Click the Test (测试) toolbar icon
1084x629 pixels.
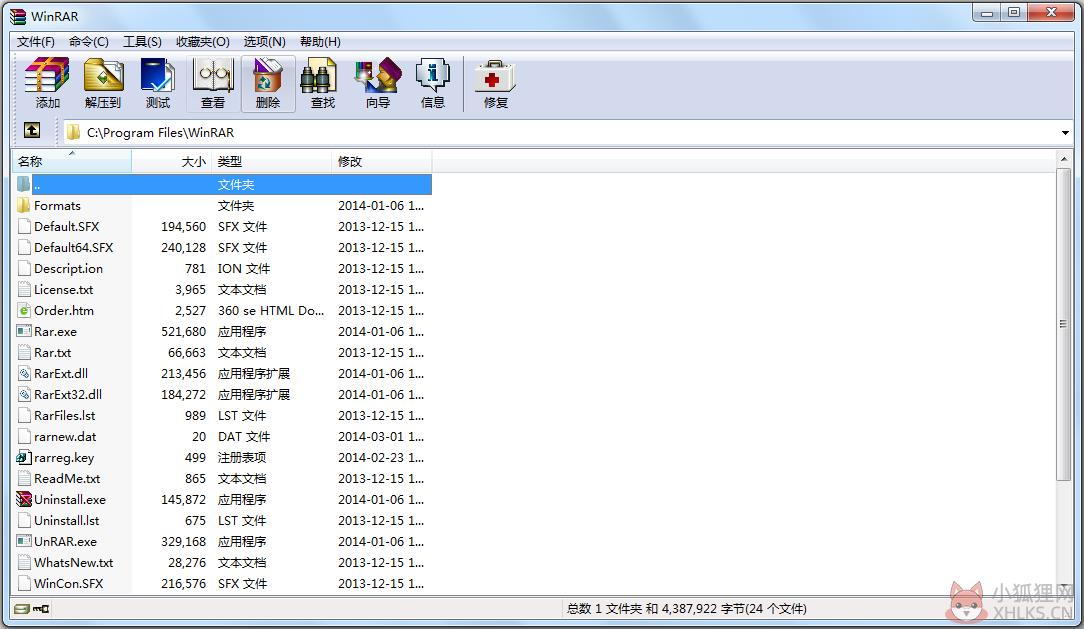(158, 75)
